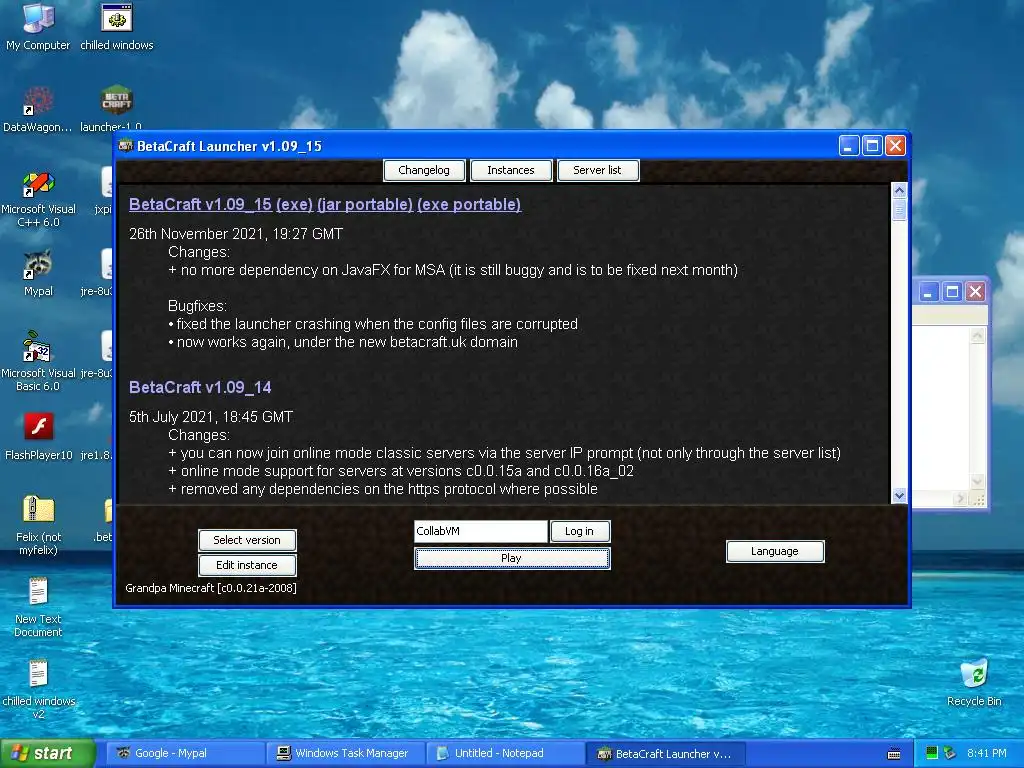Image resolution: width=1024 pixels, height=768 pixels.
Task: Launch Microsoft Visual C++ 6.0 icon
Action: coord(38,199)
